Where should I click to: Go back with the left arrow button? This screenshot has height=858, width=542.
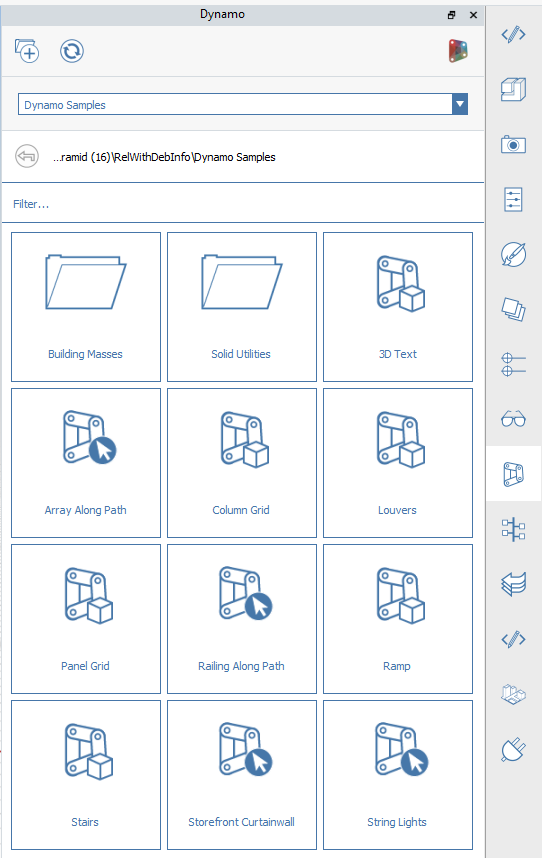click(x=27, y=156)
